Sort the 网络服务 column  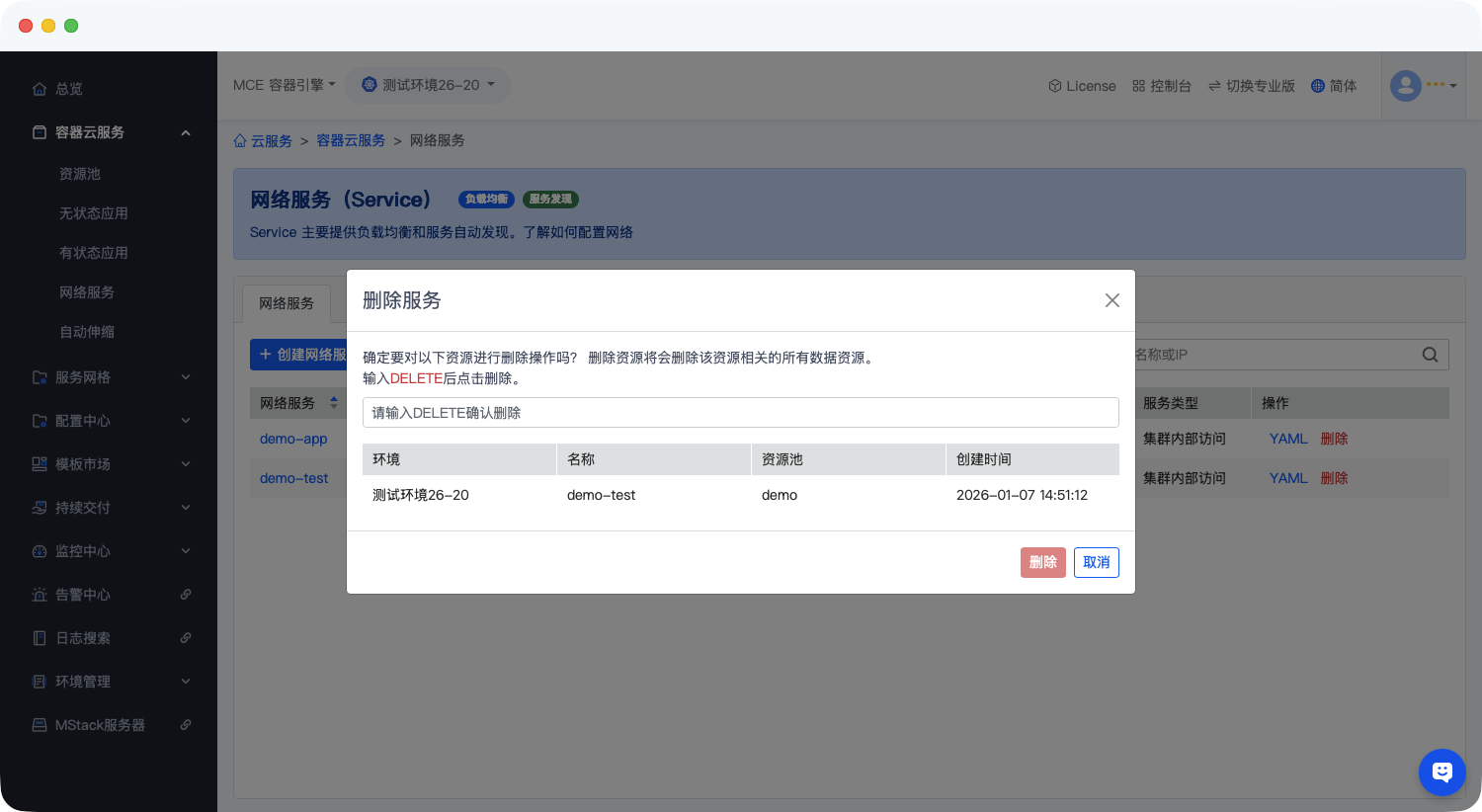coord(334,403)
